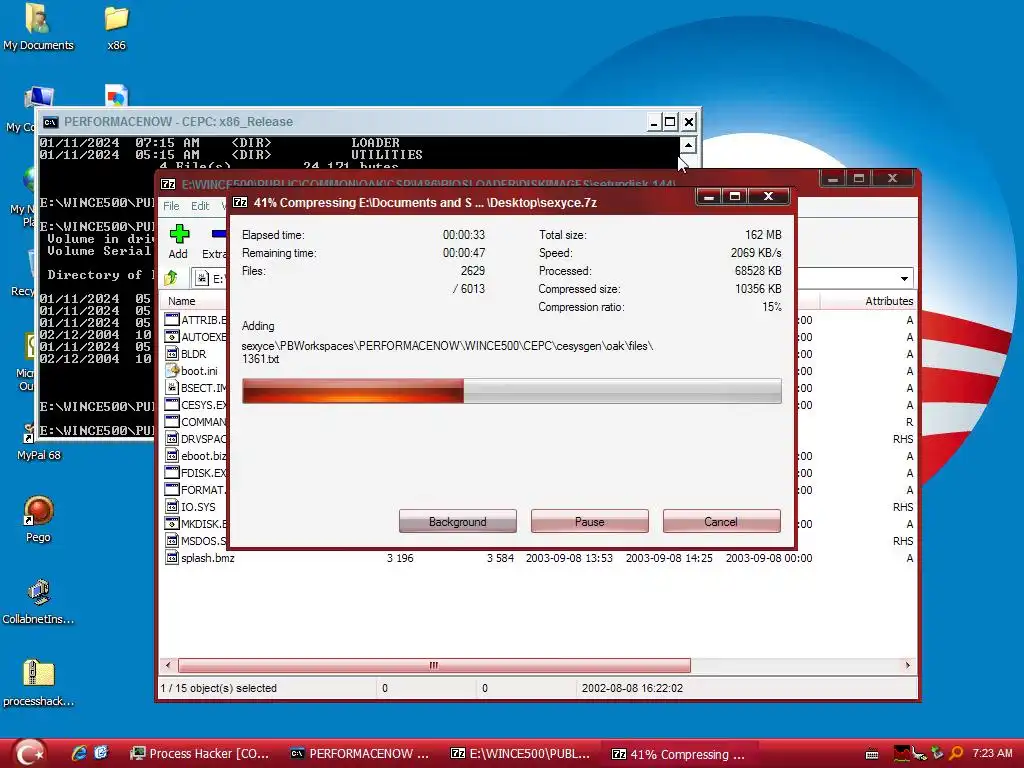Image resolution: width=1024 pixels, height=768 pixels.
Task: Click the keyboard icon in system tray
Action: (872, 754)
